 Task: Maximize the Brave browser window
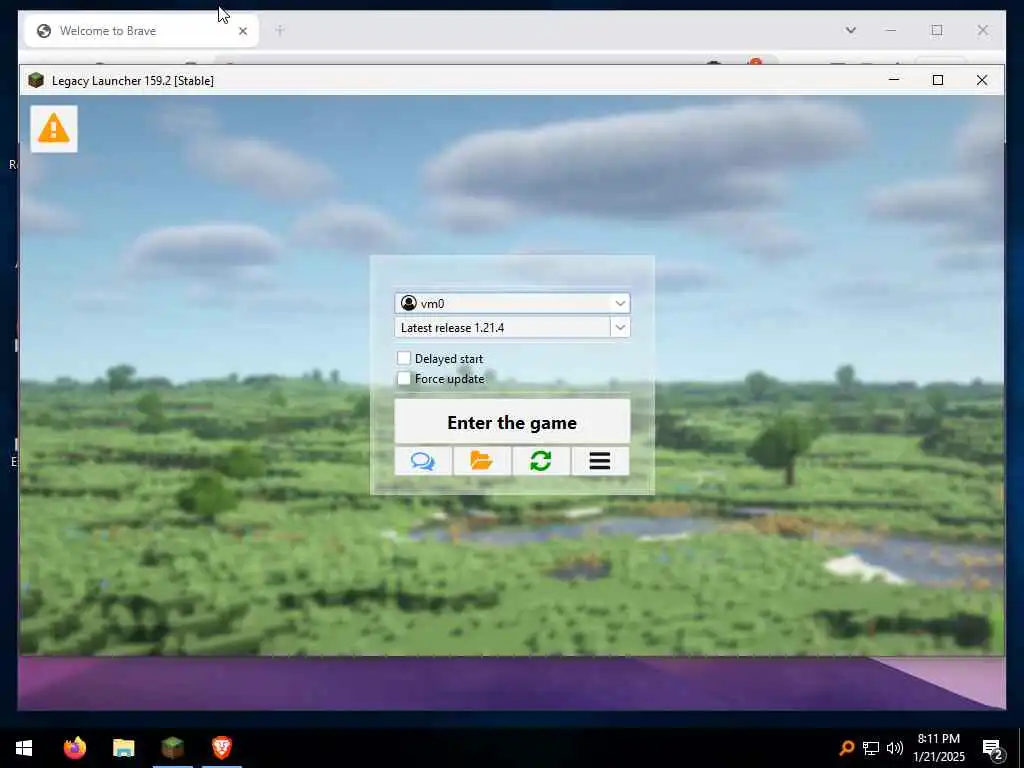(x=936, y=30)
